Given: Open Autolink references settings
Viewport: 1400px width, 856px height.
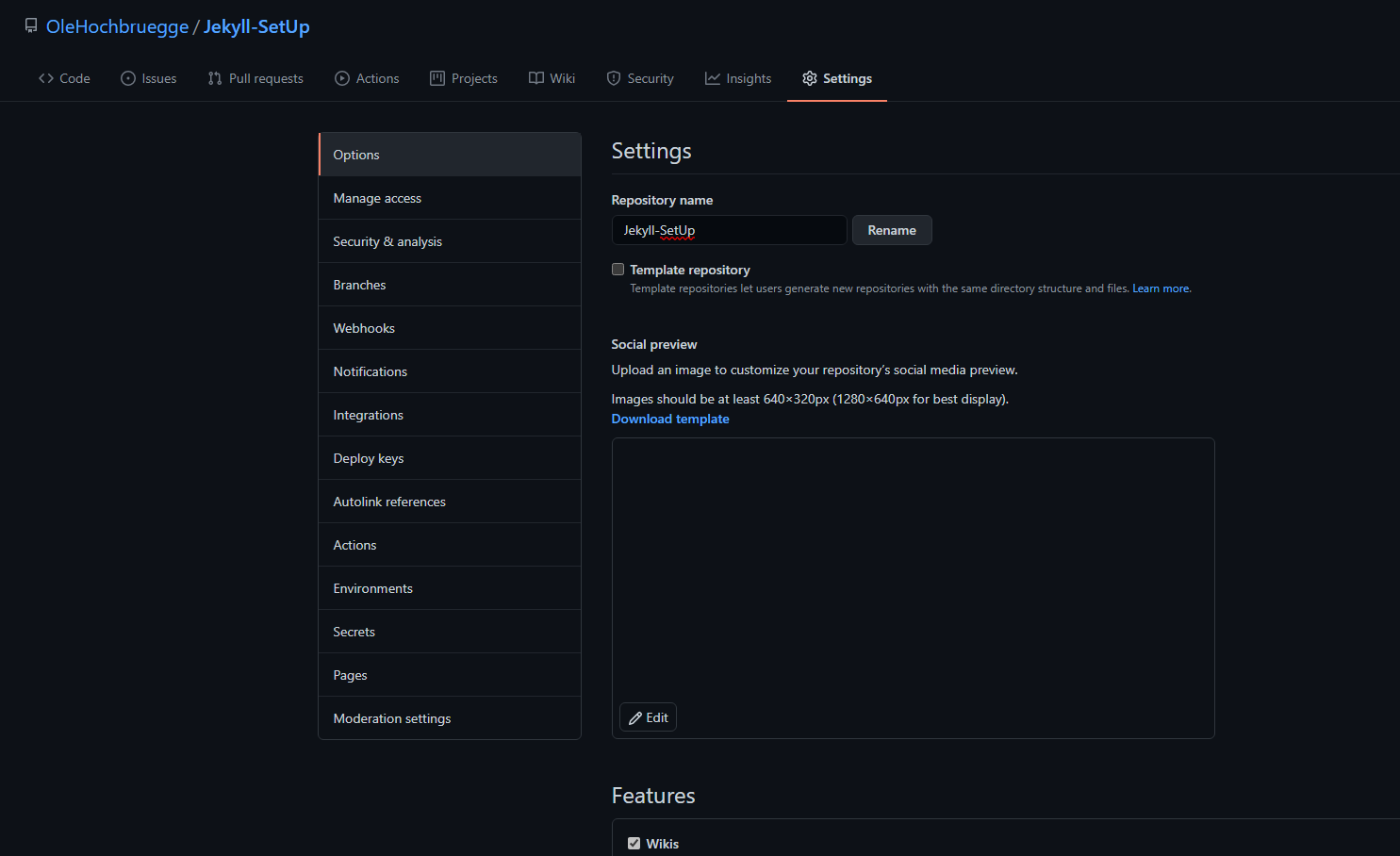Looking at the screenshot, I should click(450, 502).
